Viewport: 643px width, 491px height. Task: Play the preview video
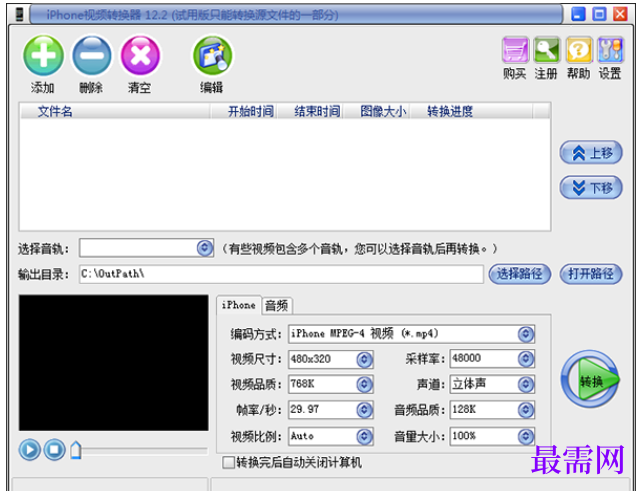30,449
